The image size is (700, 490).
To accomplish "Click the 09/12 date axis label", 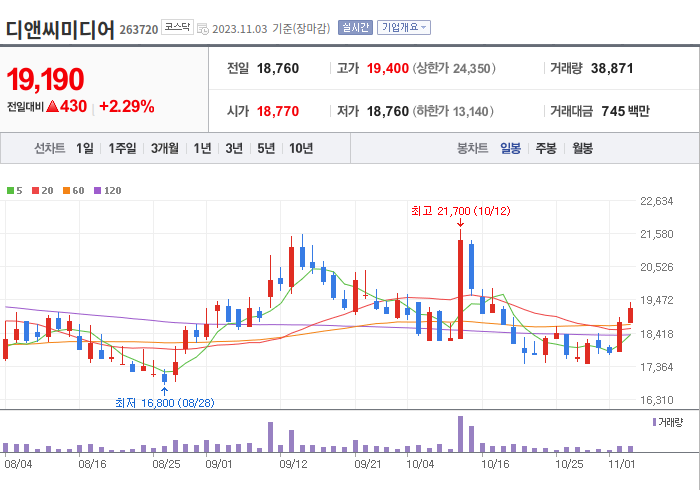I will (293, 464).
